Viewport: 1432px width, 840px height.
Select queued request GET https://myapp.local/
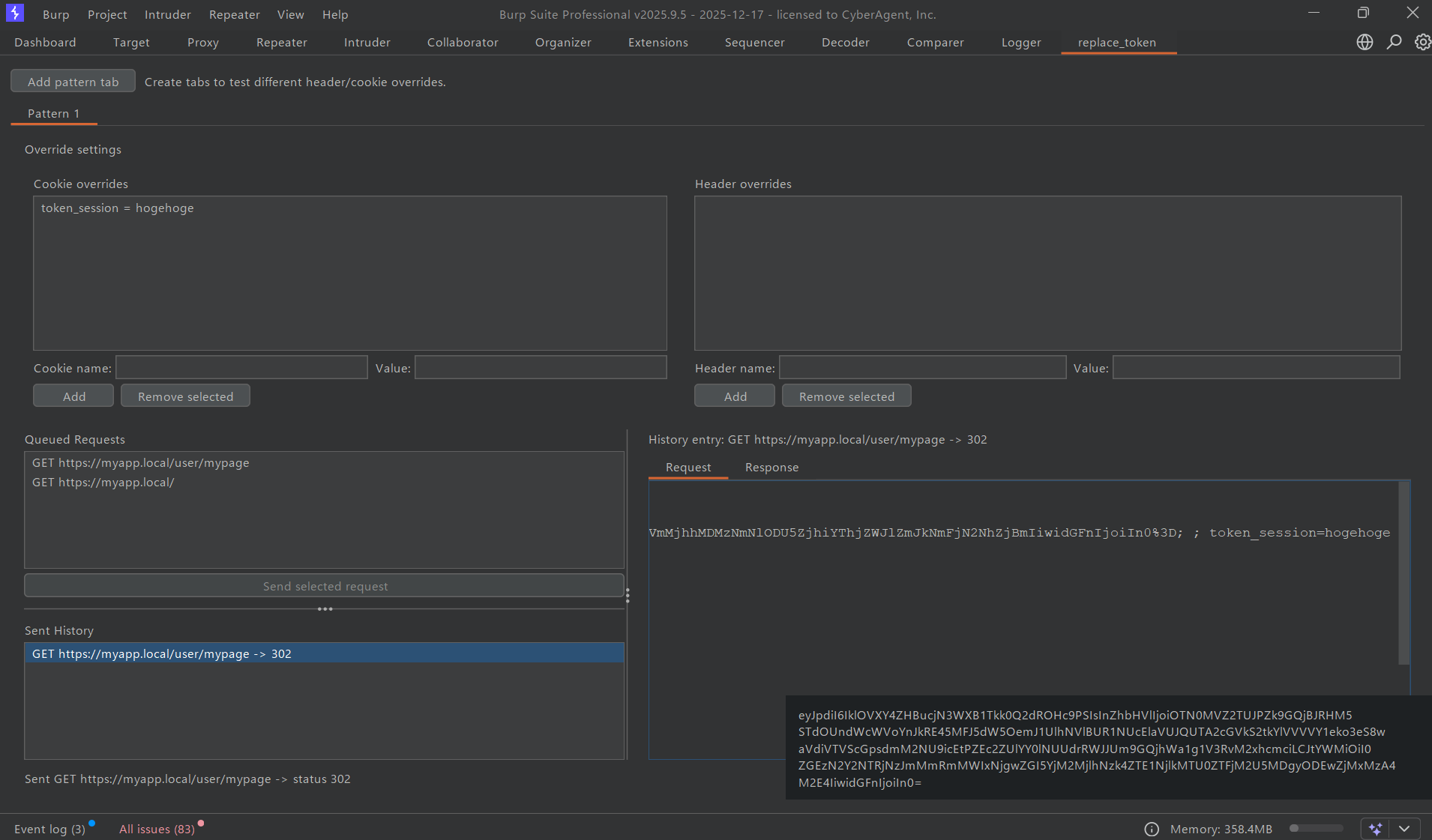click(x=324, y=483)
